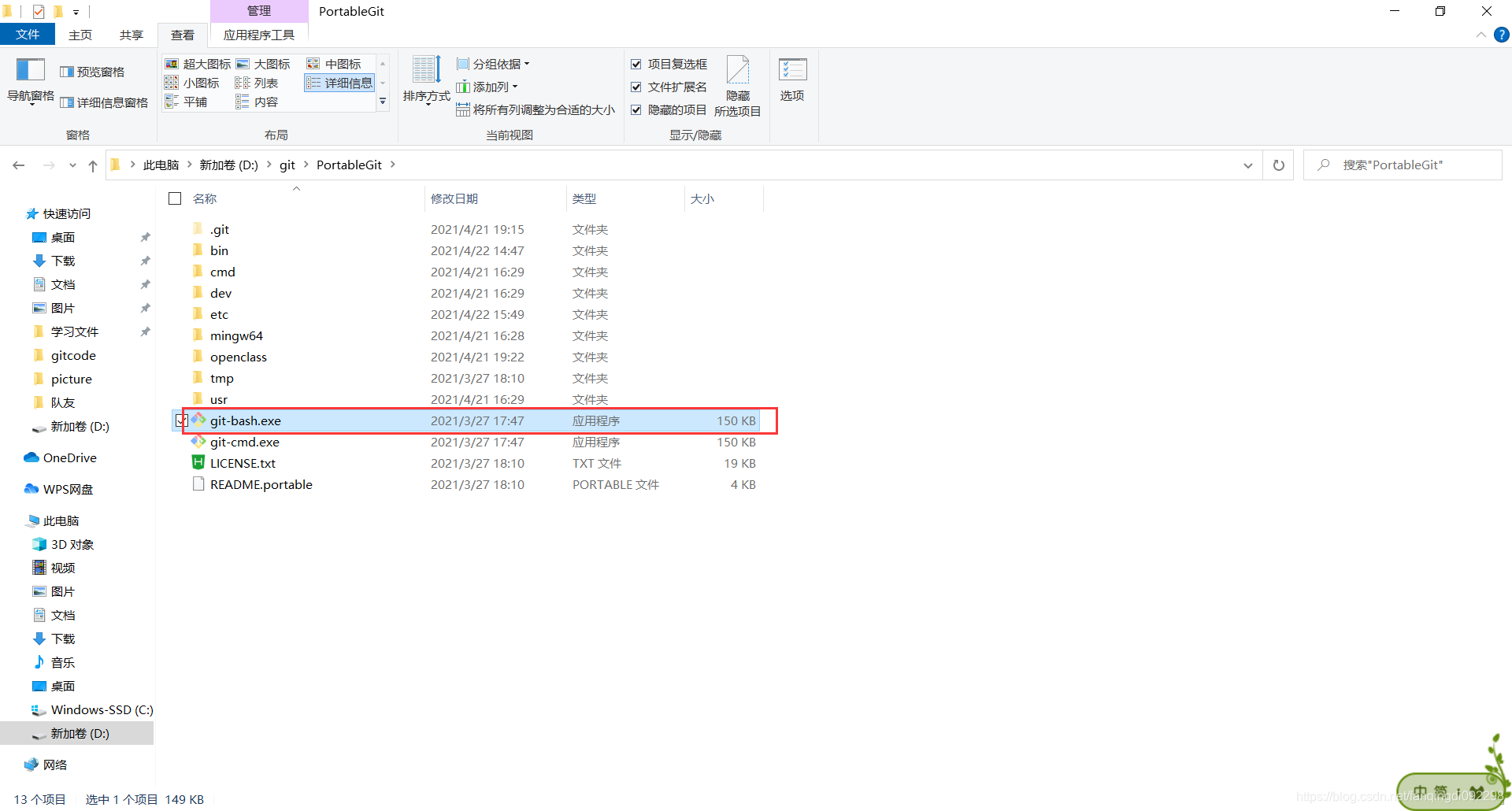Screen dimensions: 1512x811
Task: Open the sort by options
Action: (x=426, y=81)
